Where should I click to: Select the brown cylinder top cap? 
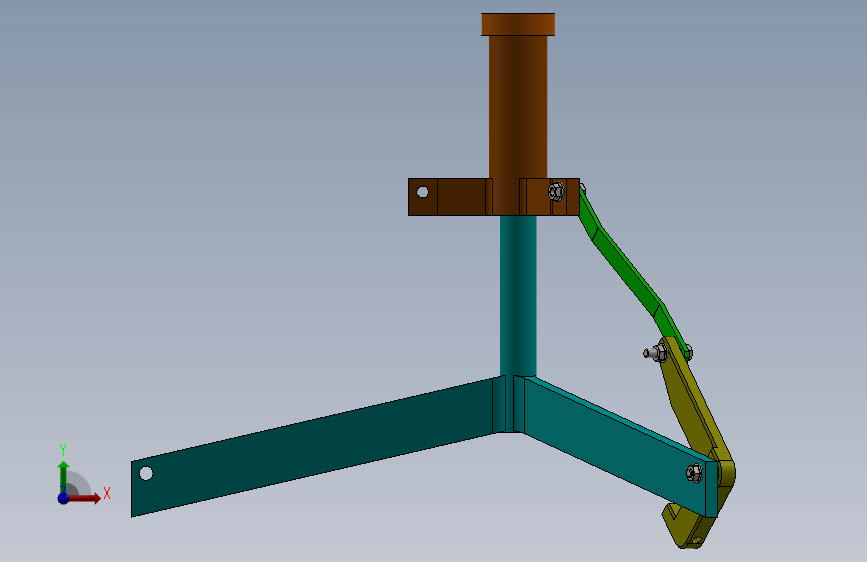pos(518,24)
